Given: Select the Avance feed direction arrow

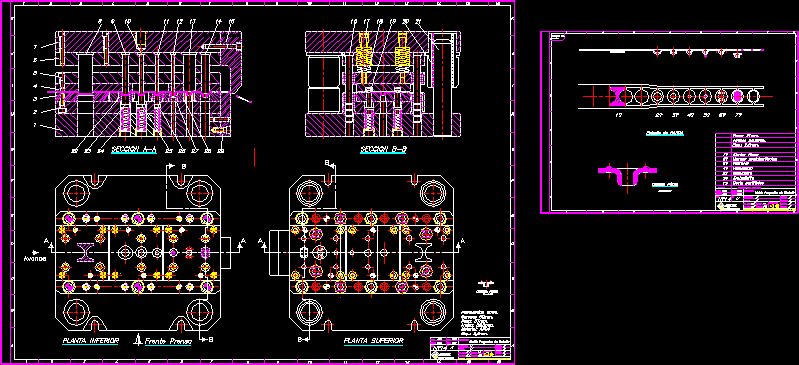Looking at the screenshot, I should [36, 252].
